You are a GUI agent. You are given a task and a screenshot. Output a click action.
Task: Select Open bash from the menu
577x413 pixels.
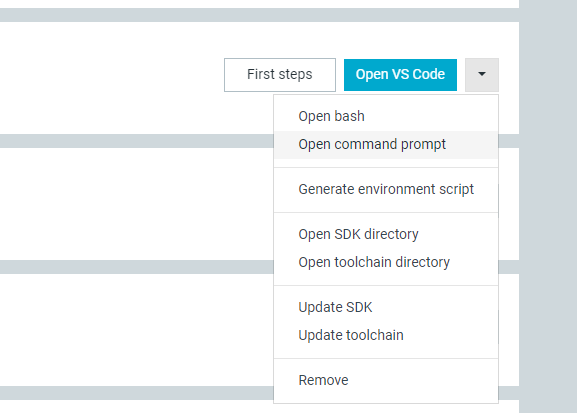tap(386, 116)
